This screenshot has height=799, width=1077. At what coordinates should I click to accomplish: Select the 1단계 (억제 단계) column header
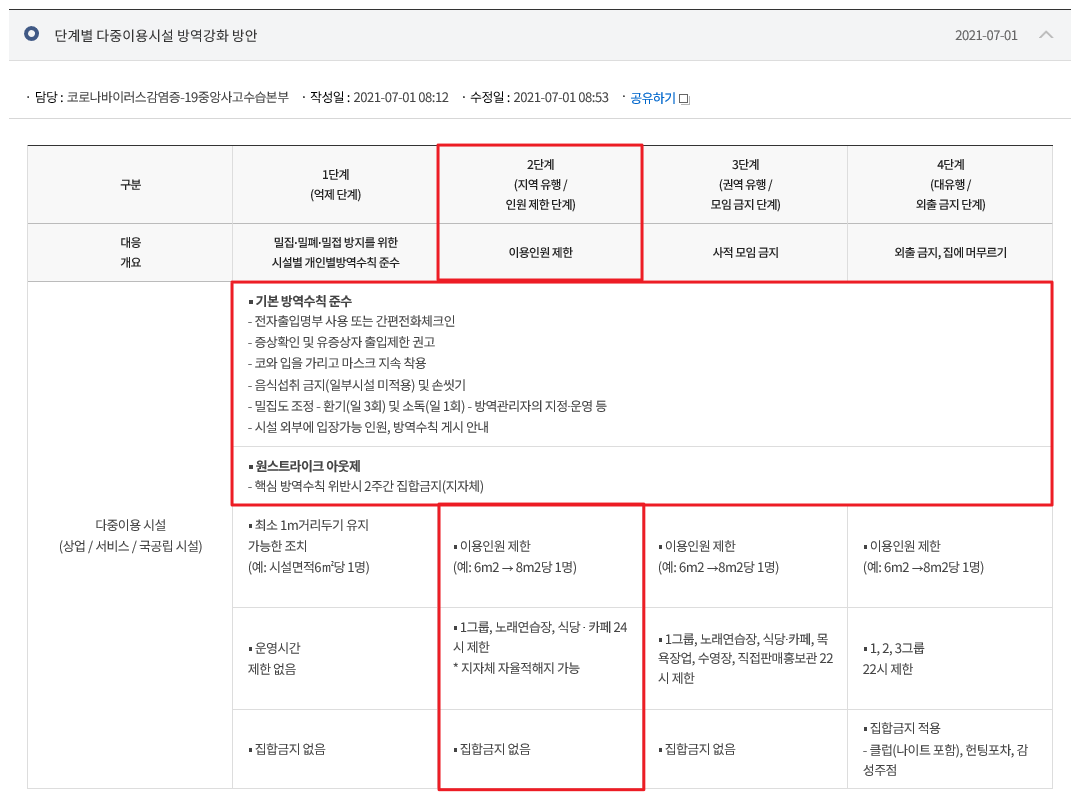[335, 184]
